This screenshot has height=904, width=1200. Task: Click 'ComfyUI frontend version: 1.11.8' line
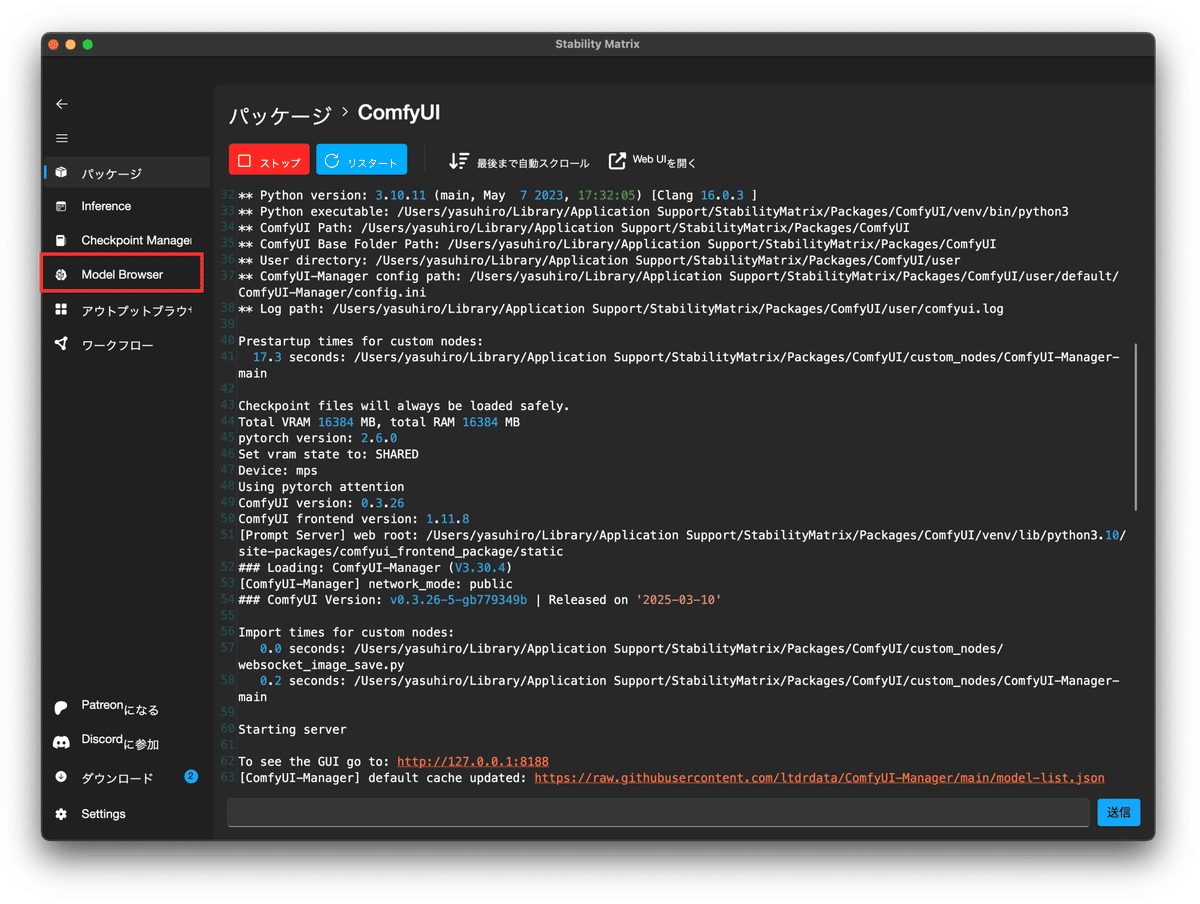pyautogui.click(x=353, y=518)
